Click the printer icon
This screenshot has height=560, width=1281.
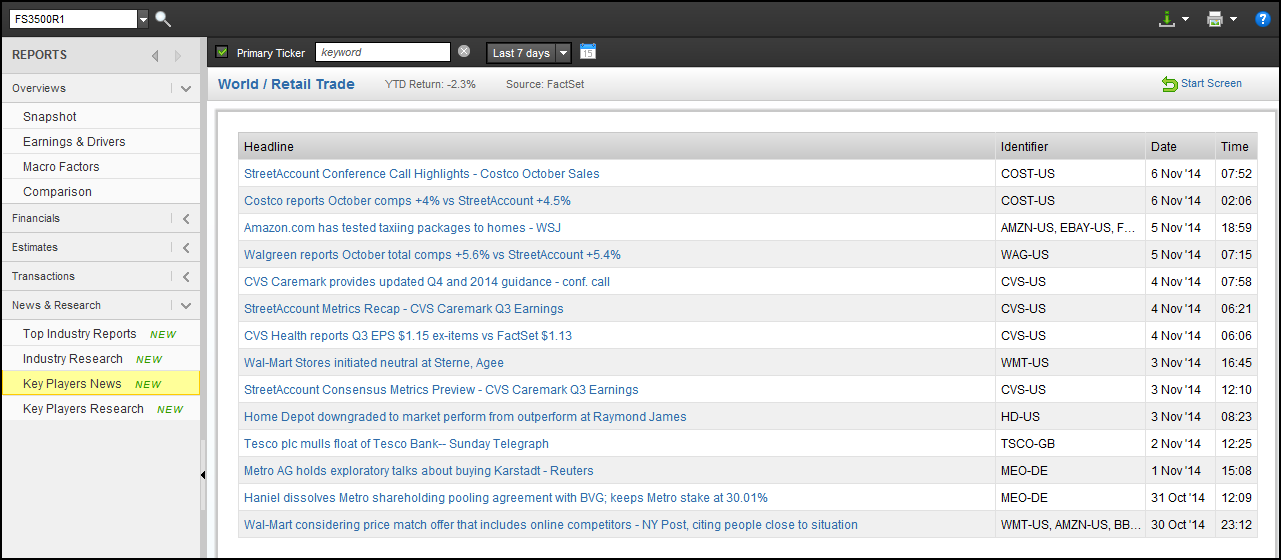click(x=1215, y=19)
